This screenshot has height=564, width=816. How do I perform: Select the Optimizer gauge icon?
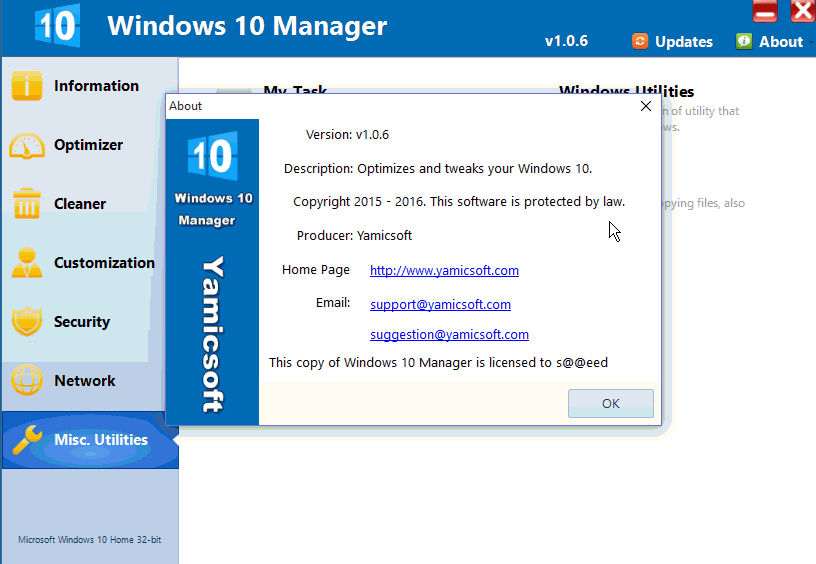[27, 145]
